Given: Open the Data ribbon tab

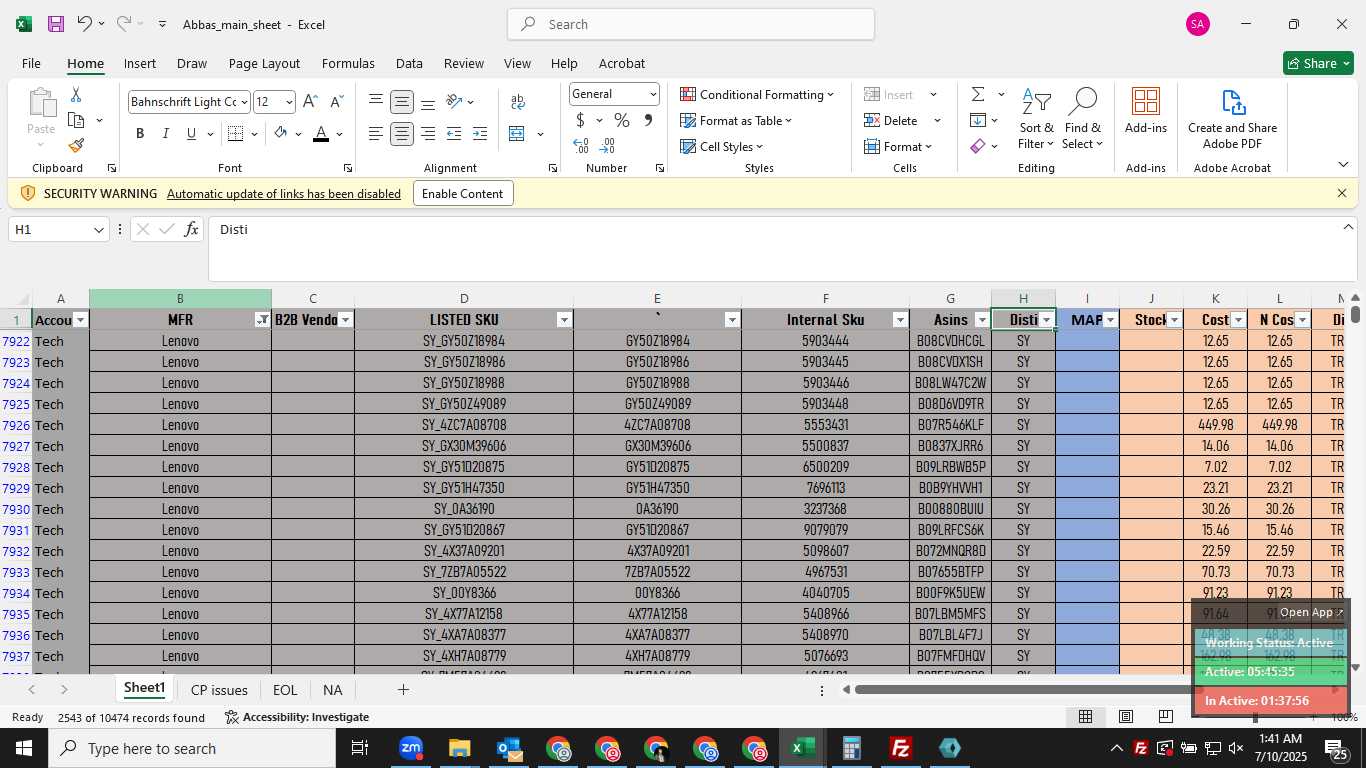Looking at the screenshot, I should click(409, 63).
